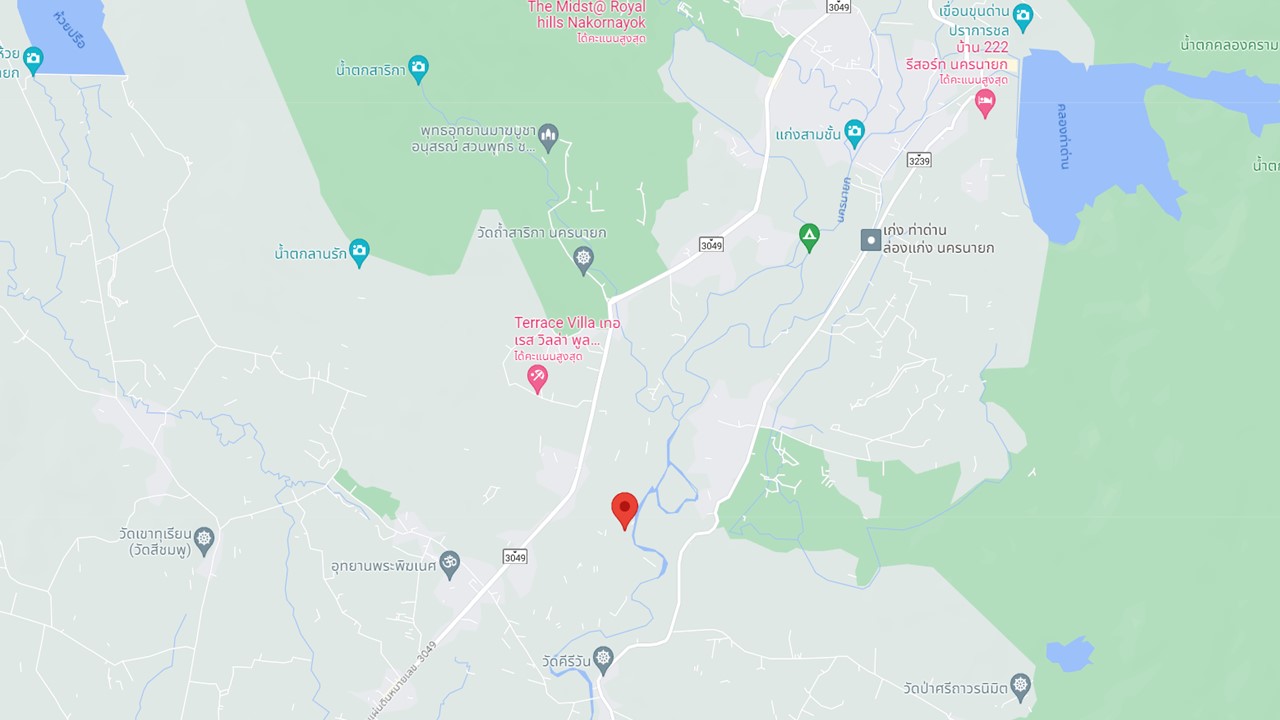The image size is (1280, 720).
Task: Click the 3239 road number shield
Action: pos(919,160)
